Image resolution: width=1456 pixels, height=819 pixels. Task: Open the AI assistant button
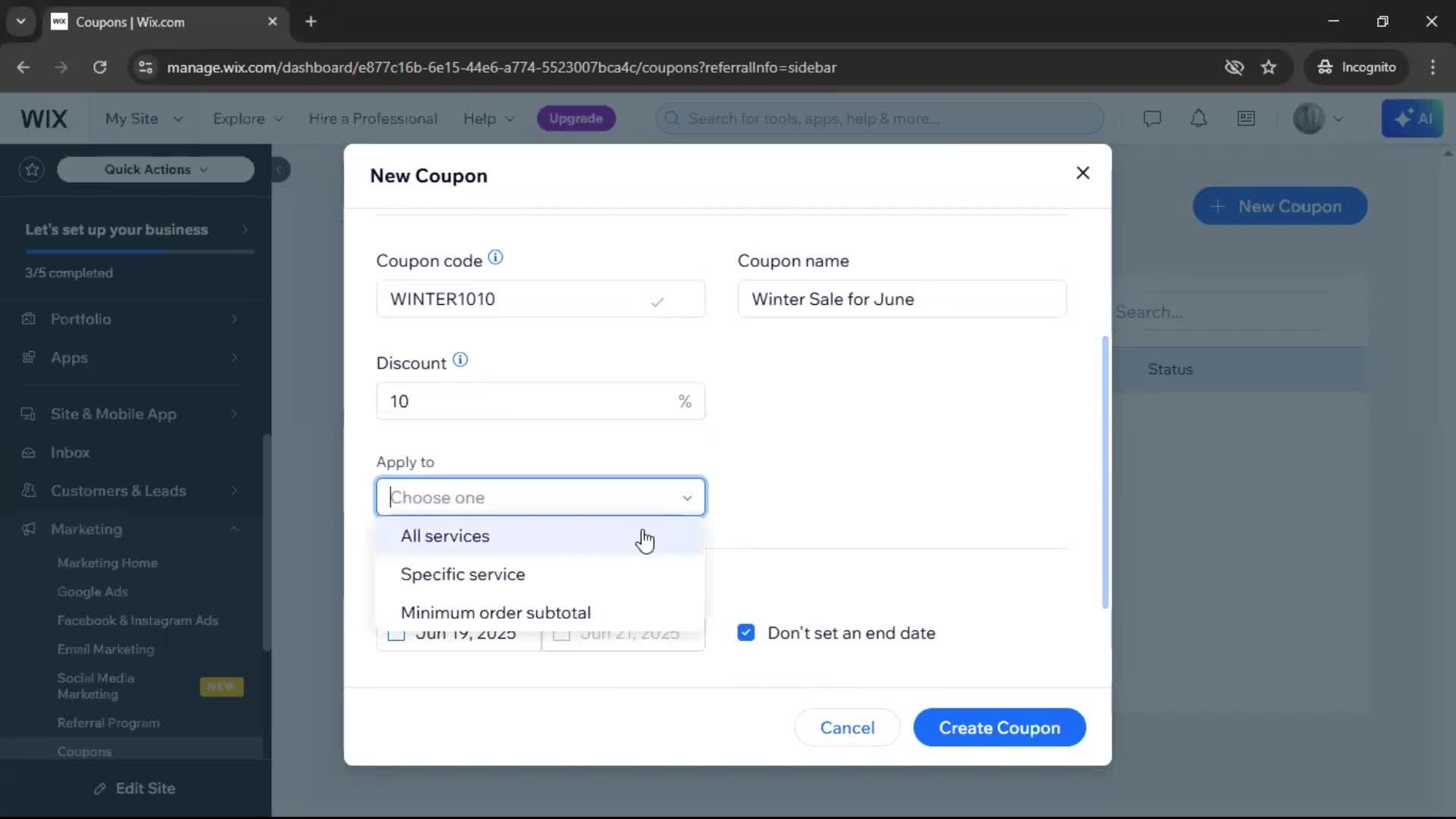[1412, 119]
